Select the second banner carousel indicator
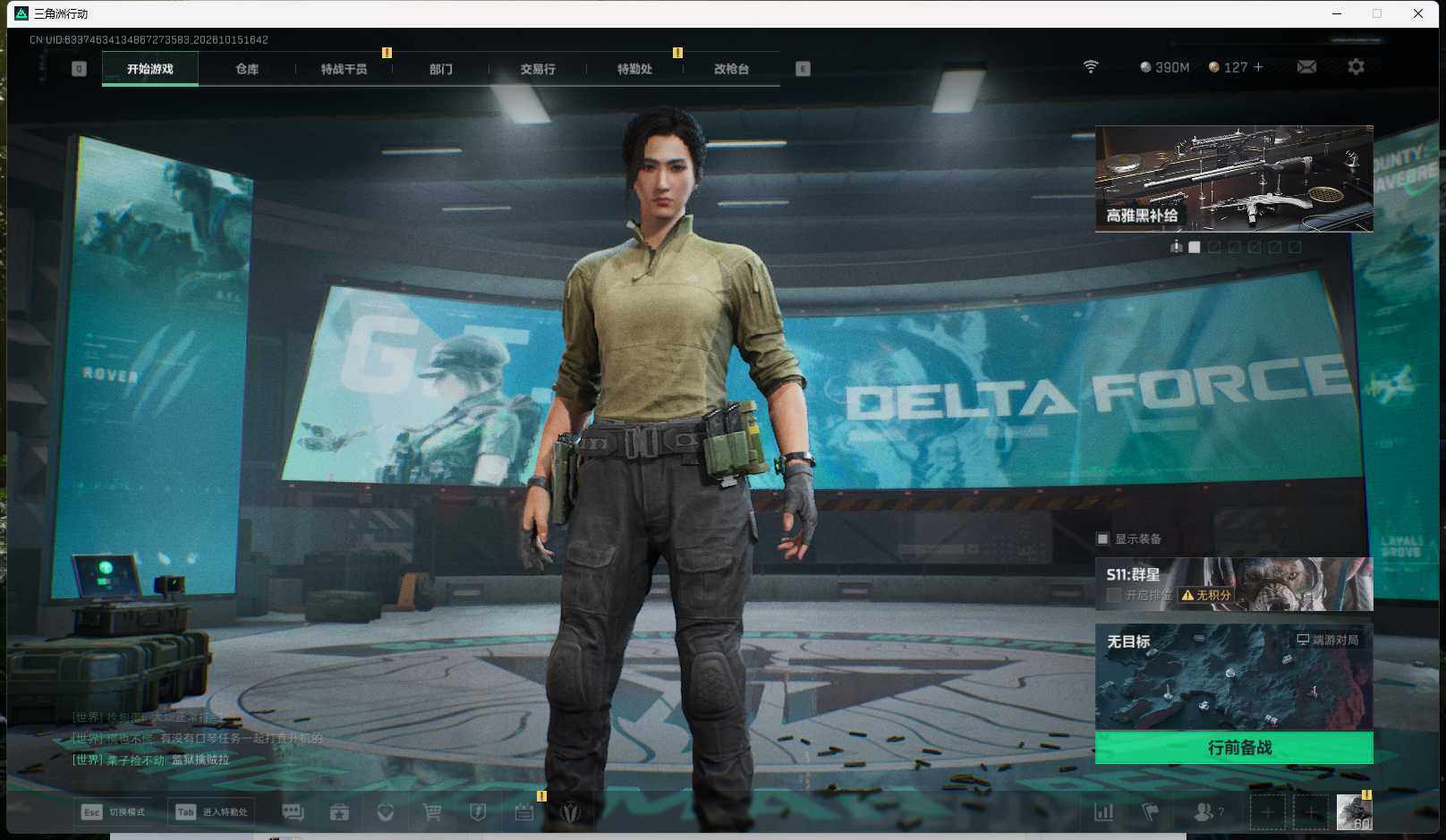Viewport: 1446px width, 840px height. (x=1214, y=247)
